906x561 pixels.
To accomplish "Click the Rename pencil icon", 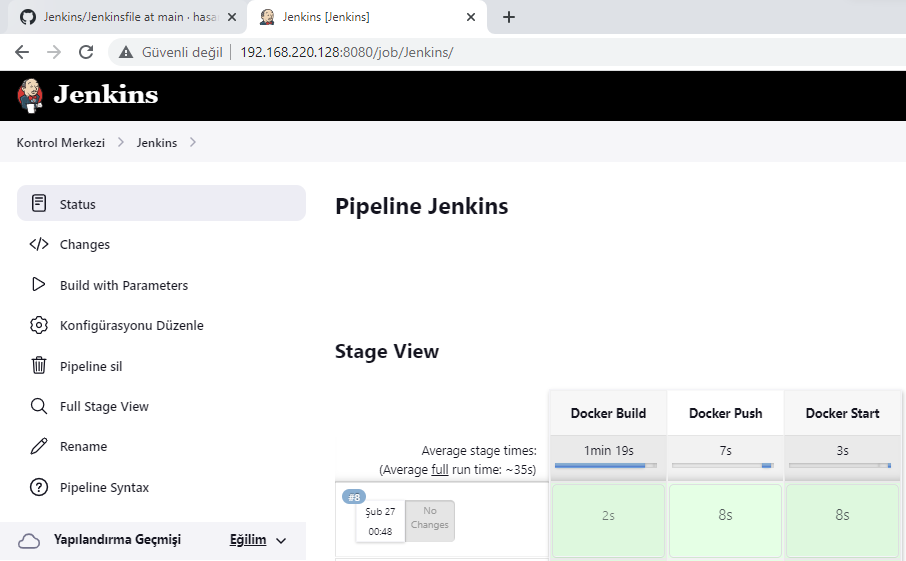I will [39, 446].
